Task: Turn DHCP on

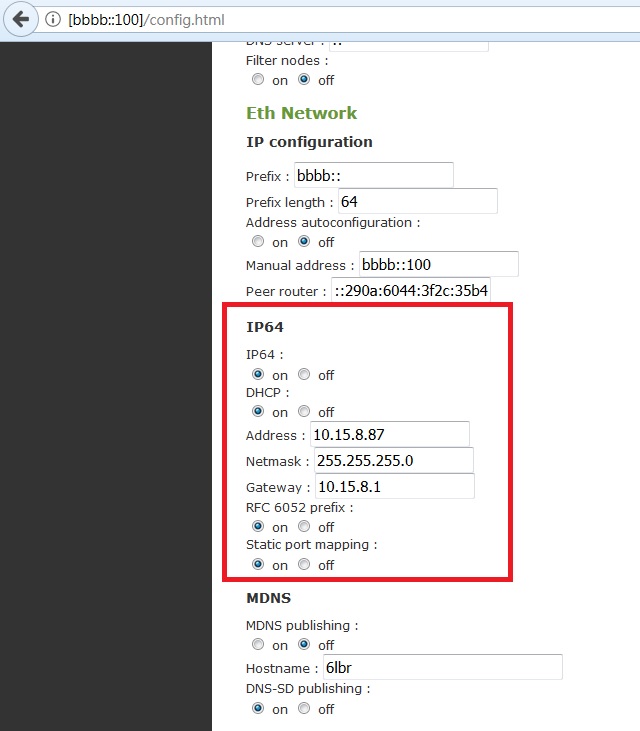Action: click(258, 411)
